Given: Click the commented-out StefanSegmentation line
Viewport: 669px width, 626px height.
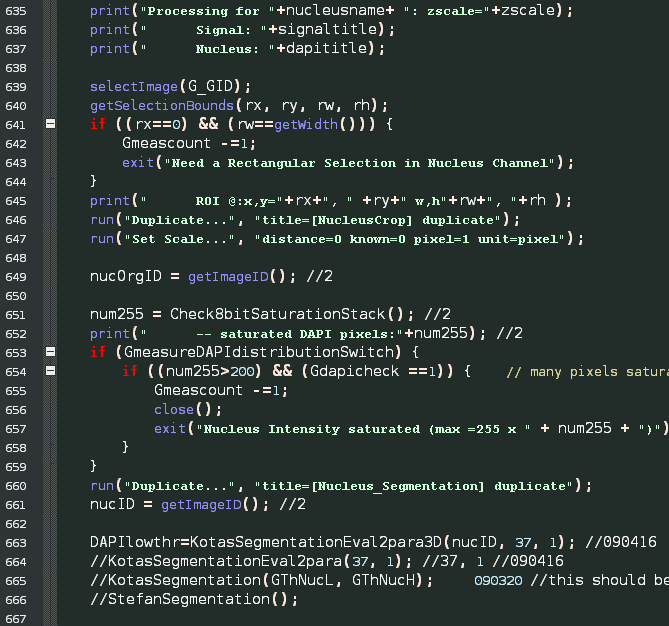Looking at the screenshot, I should [194, 599].
